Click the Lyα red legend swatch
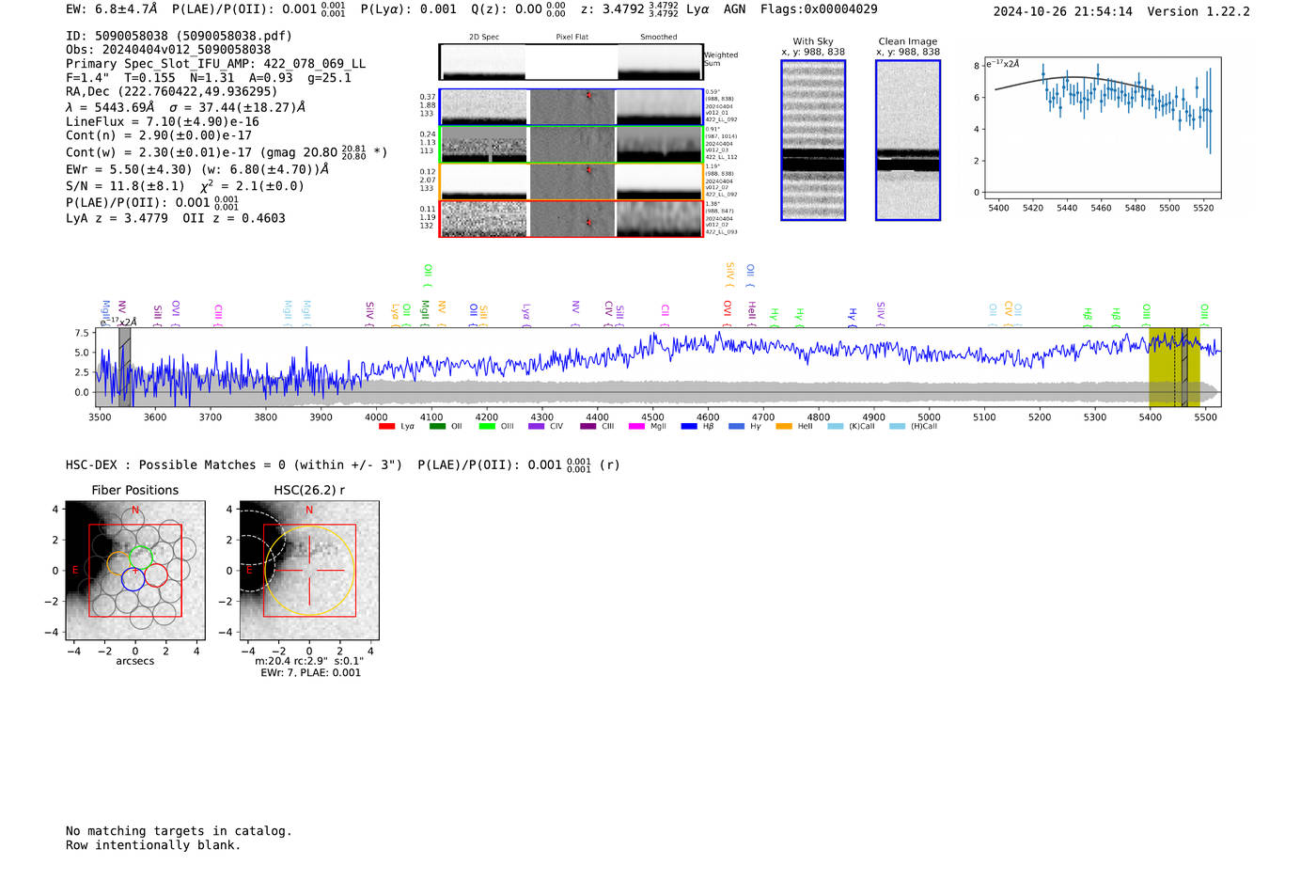 point(386,427)
